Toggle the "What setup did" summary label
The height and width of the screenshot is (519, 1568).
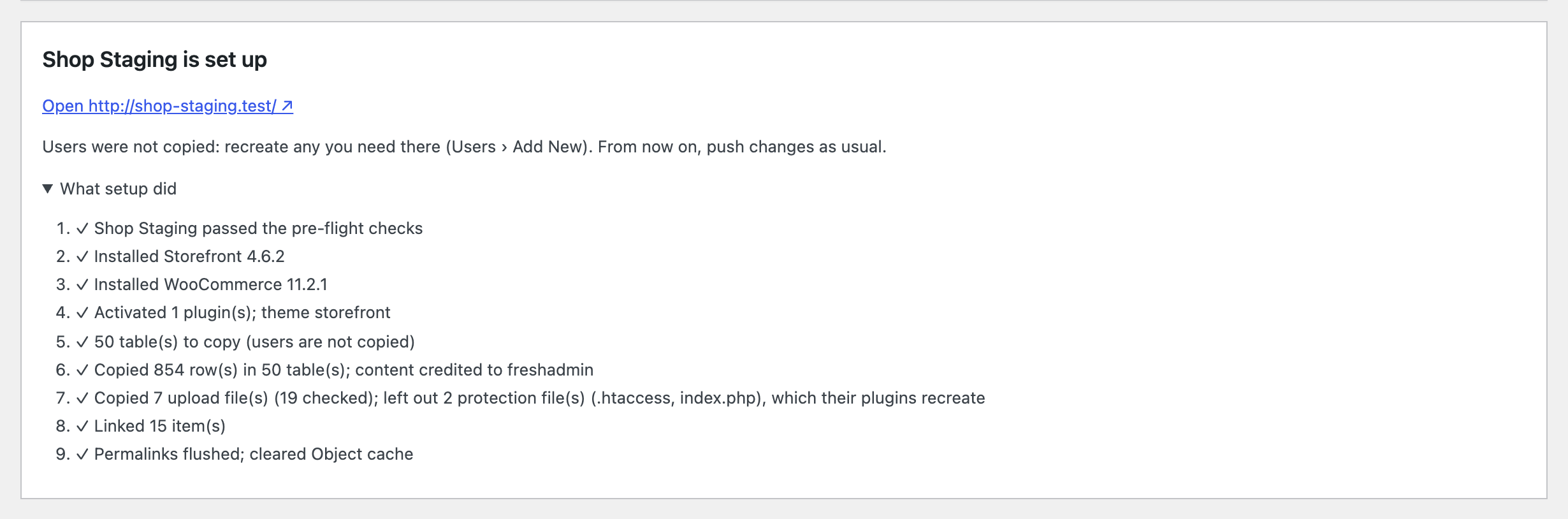click(118, 189)
